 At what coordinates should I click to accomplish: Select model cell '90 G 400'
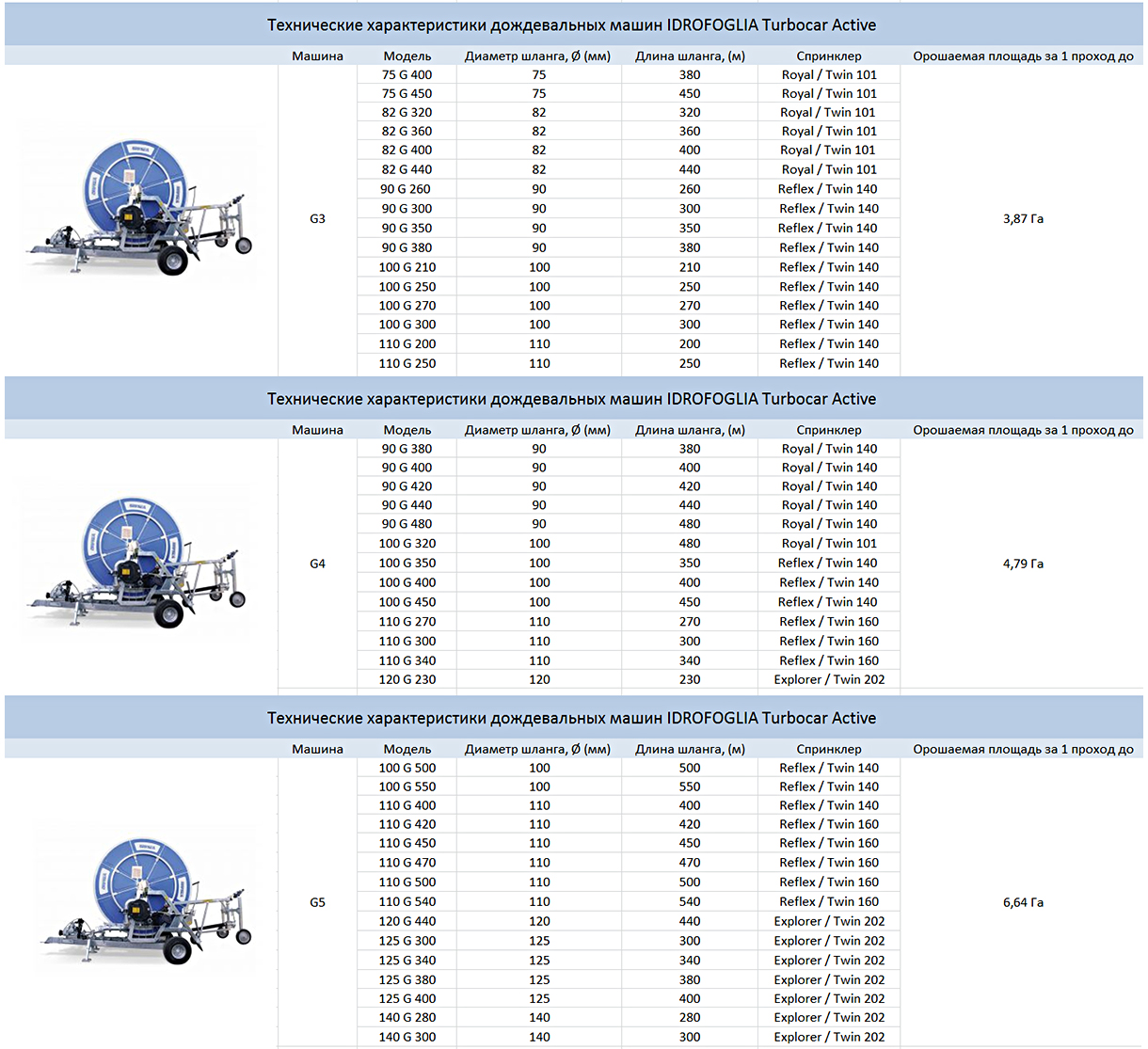tap(407, 468)
